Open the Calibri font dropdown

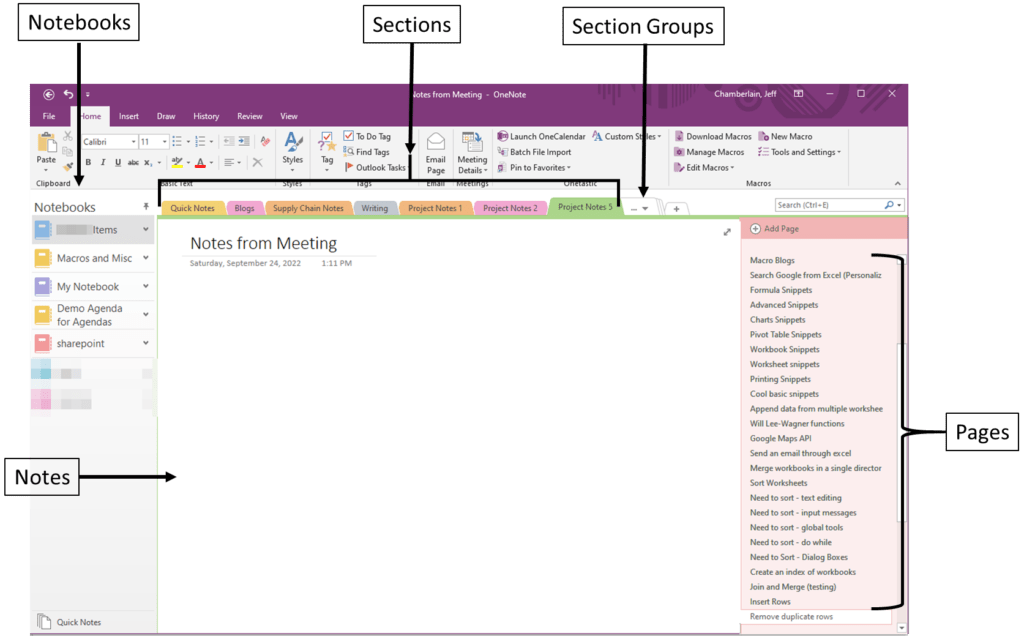[x=132, y=143]
